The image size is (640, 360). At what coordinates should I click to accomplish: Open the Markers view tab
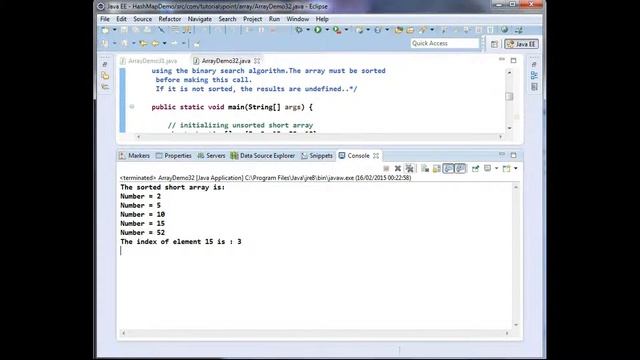[x=135, y=156]
